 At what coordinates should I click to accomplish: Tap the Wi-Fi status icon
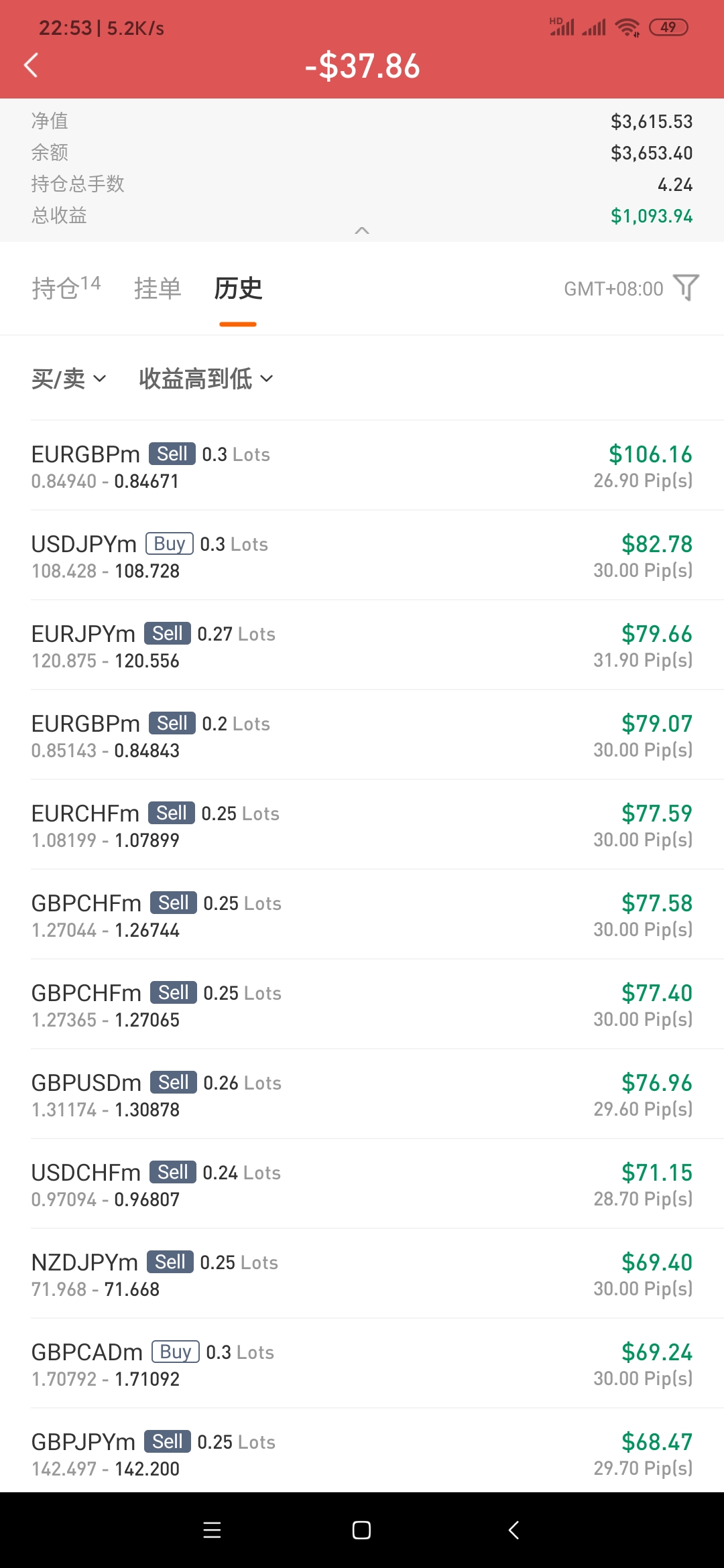coord(627,27)
